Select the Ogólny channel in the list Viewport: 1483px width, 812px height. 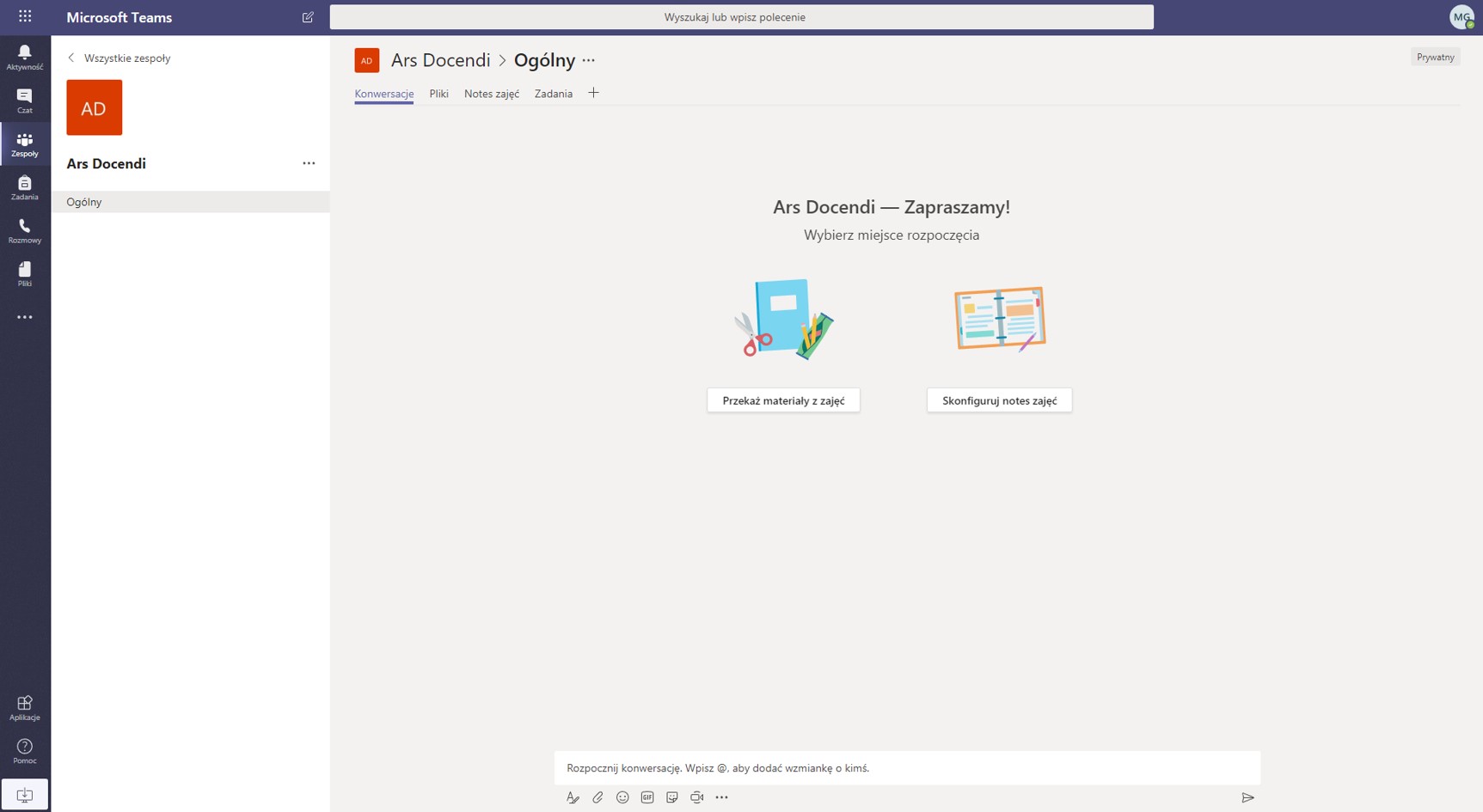pos(191,202)
